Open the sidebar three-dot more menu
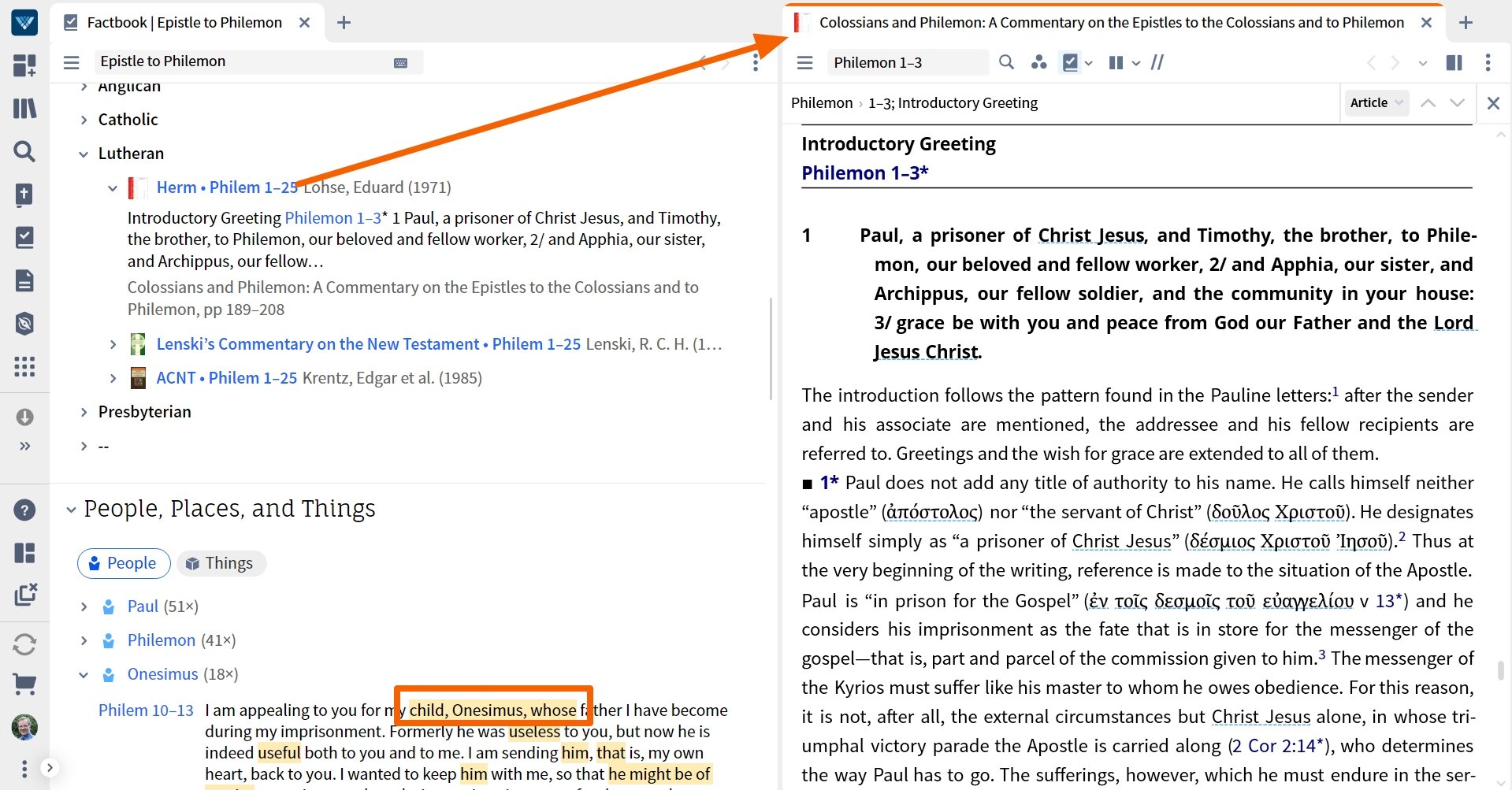 coord(24,768)
